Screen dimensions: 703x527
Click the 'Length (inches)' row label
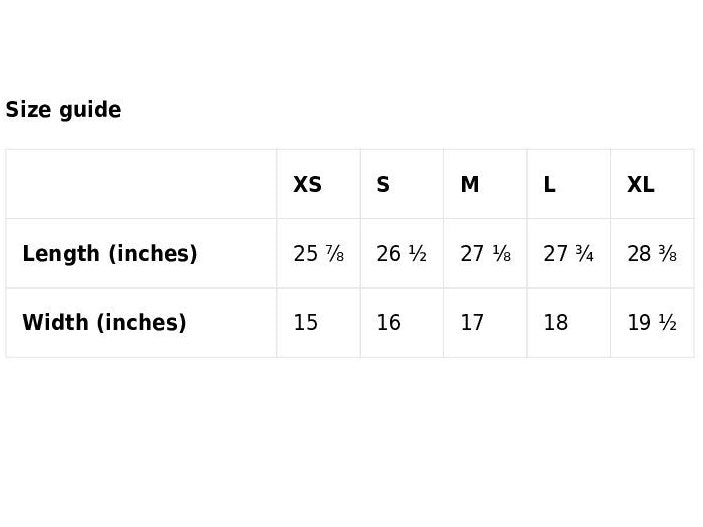tap(110, 254)
